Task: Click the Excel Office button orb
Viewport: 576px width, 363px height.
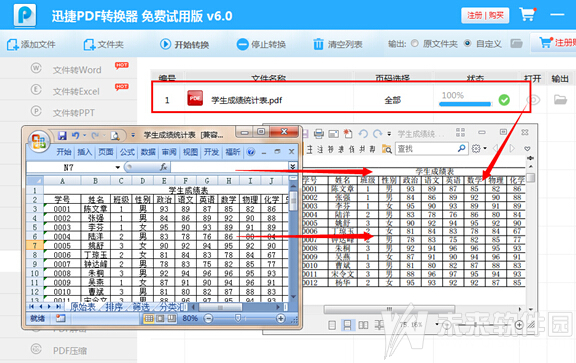Action: coord(39,141)
